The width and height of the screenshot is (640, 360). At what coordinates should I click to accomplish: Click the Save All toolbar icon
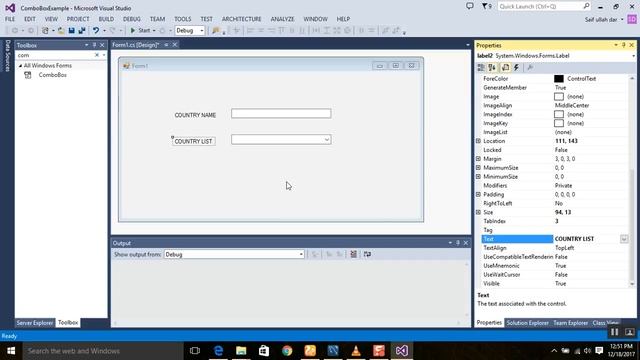coord(82,31)
